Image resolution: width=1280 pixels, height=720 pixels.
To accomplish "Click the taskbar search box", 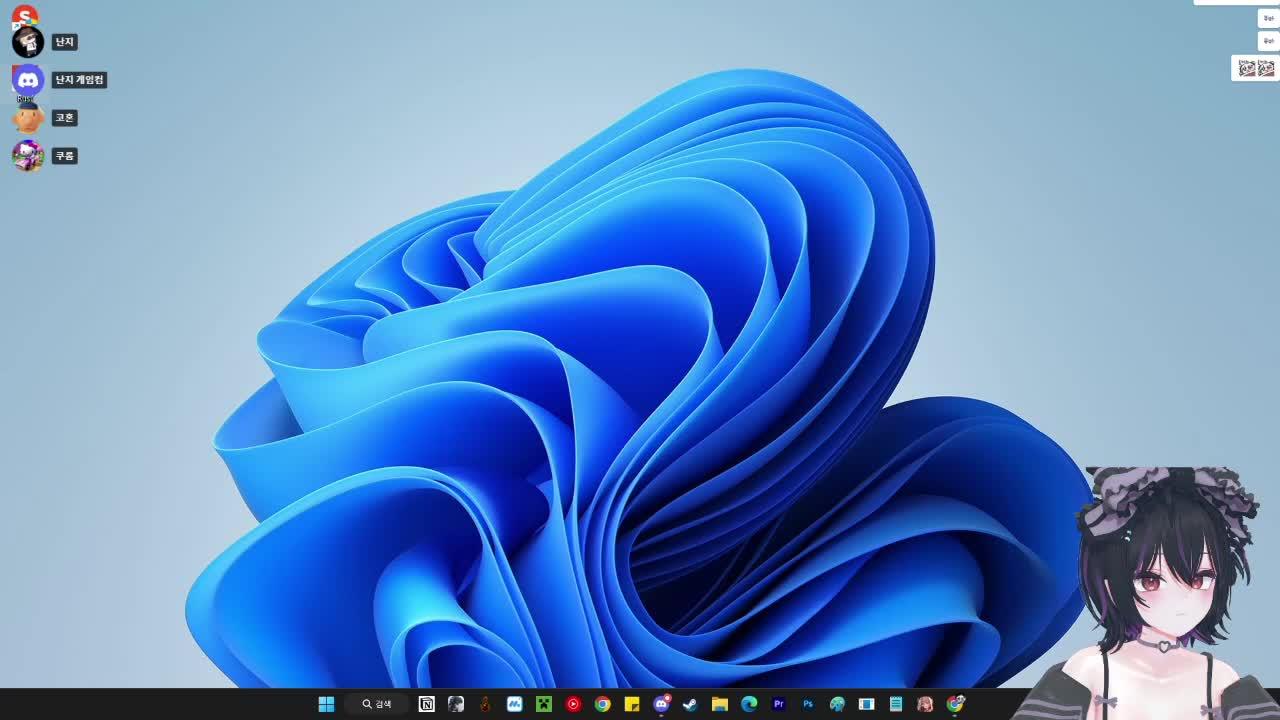I will pyautogui.click(x=377, y=704).
